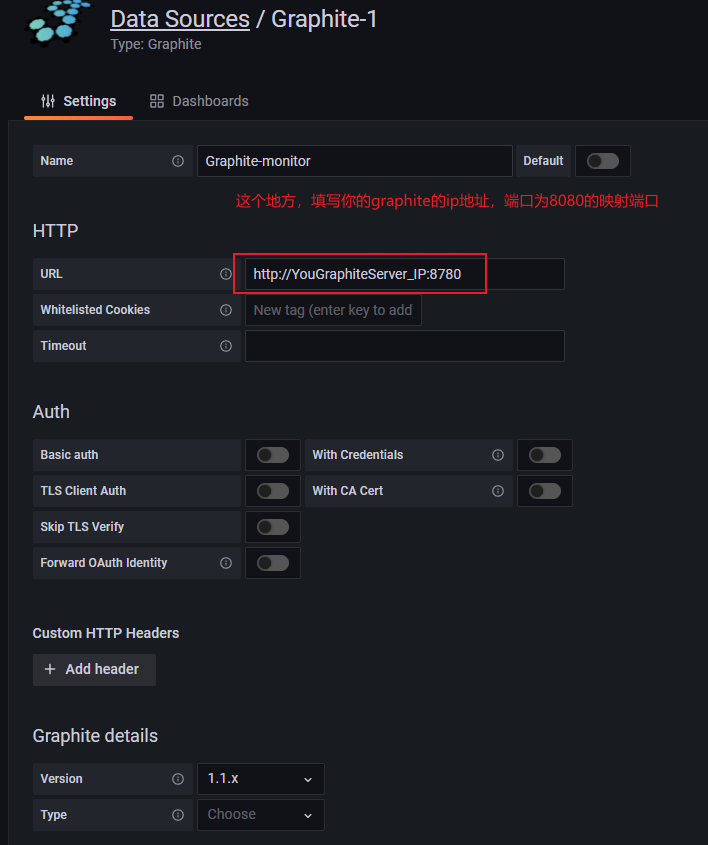
Task: Open the Version 1.1.x dropdown
Action: point(260,779)
